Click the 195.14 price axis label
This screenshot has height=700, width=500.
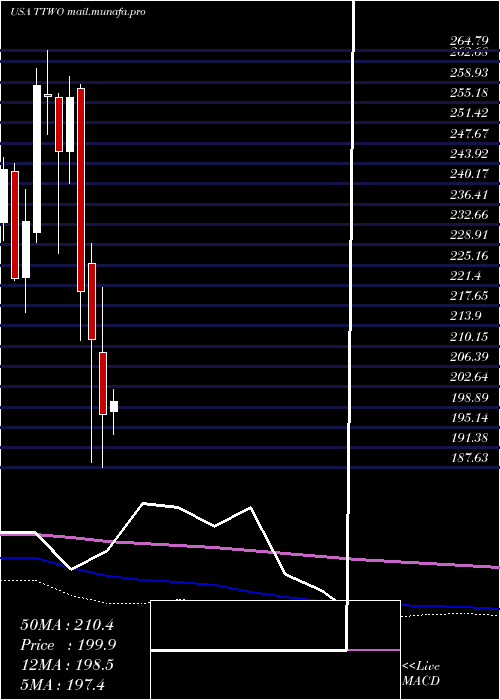tap(469, 418)
